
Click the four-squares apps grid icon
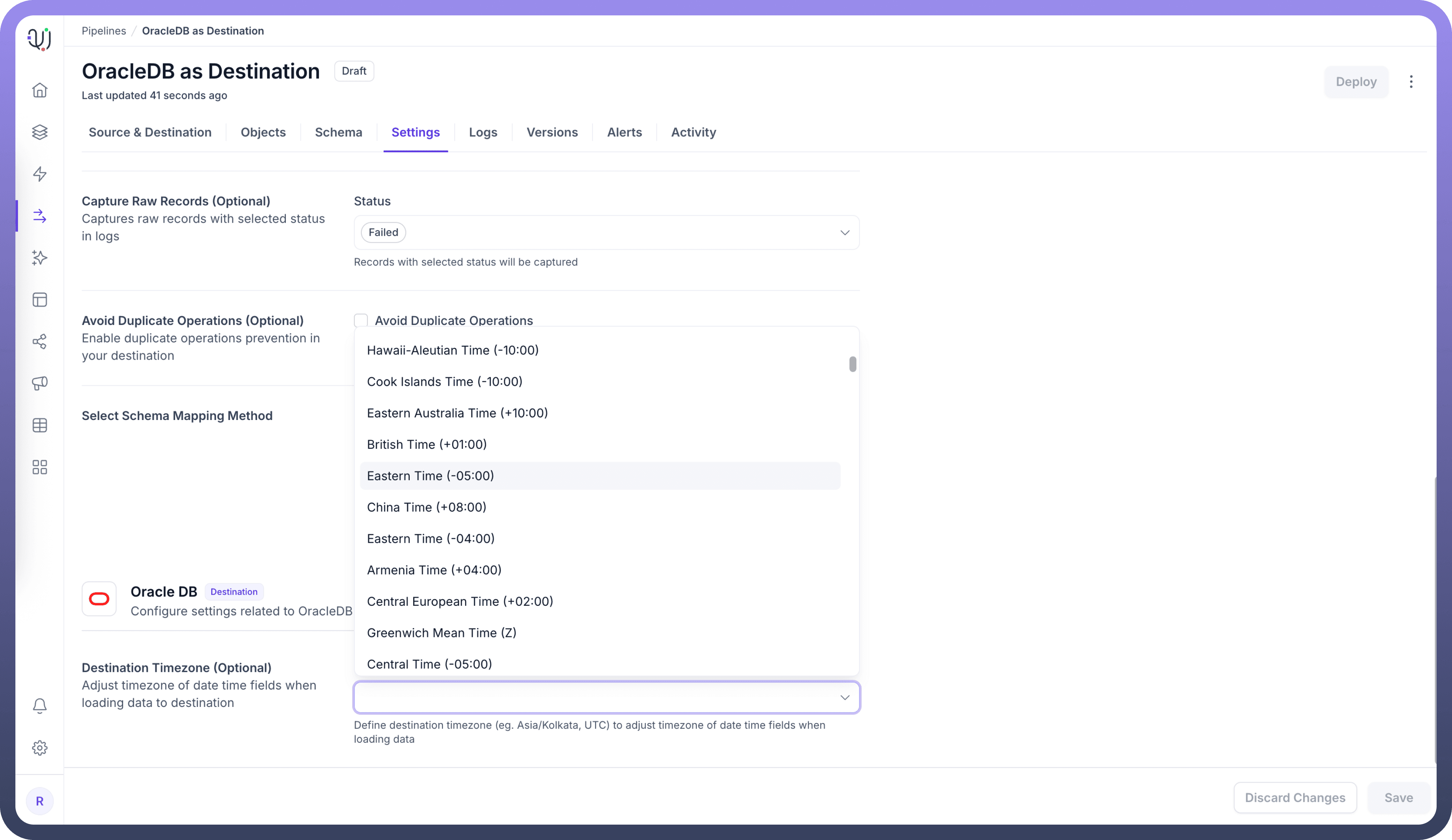click(x=40, y=467)
